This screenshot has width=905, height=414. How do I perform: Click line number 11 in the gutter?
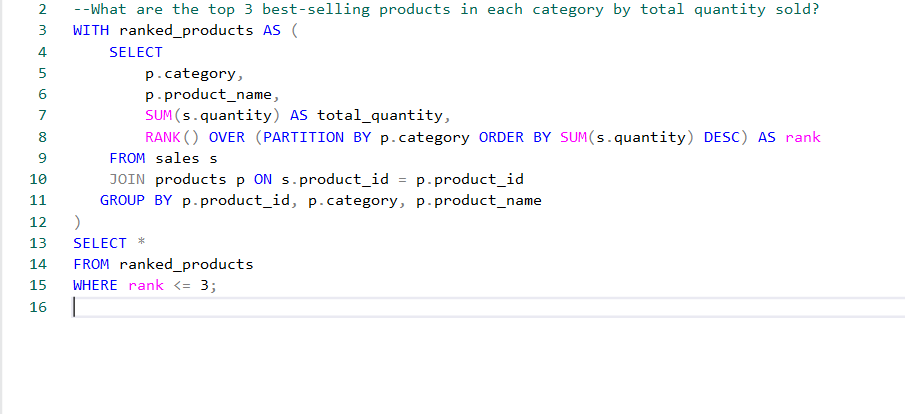tap(38, 200)
